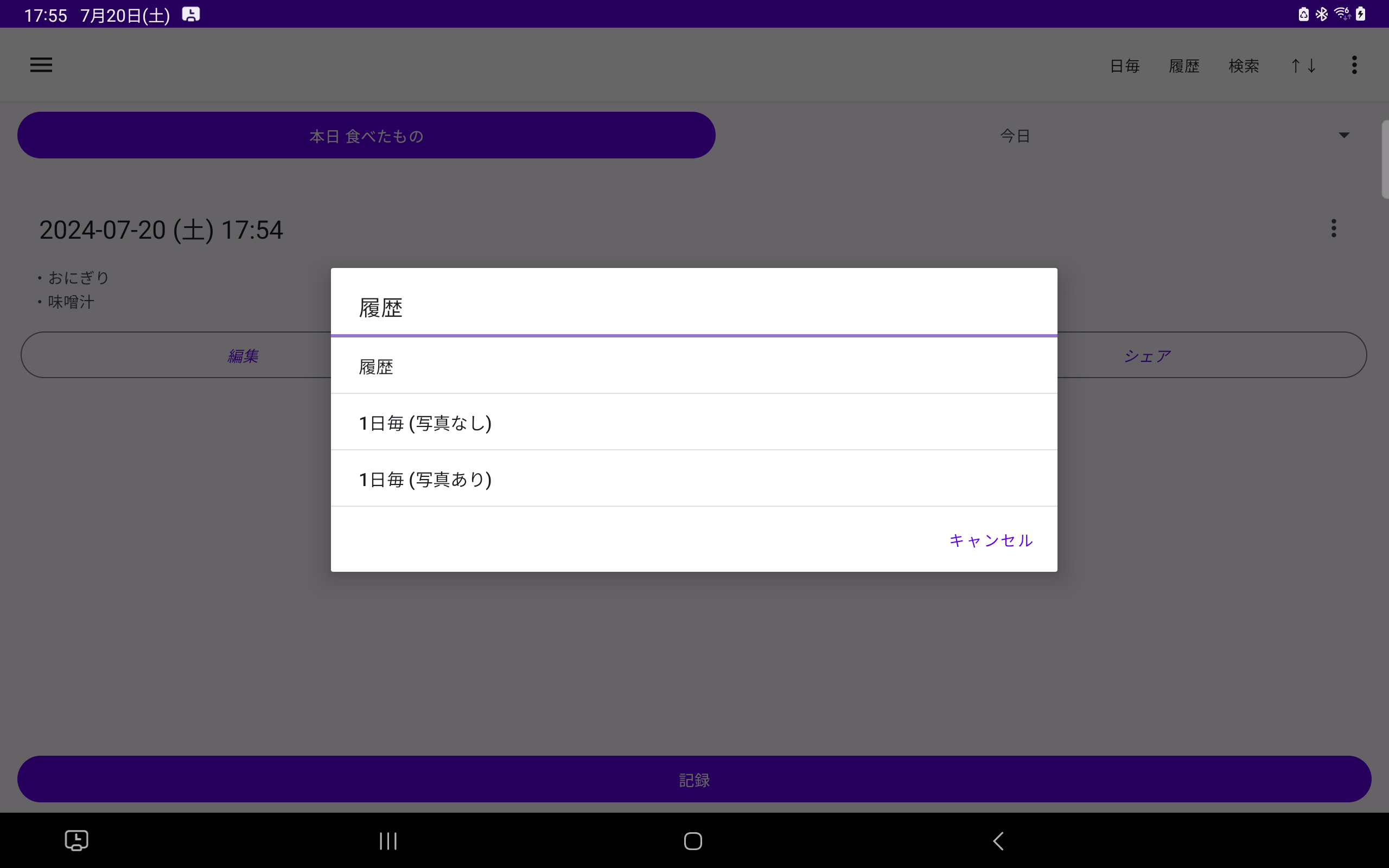The width and height of the screenshot is (1389, 868).
Task: Tap the 記録 button at the bottom
Action: click(x=694, y=779)
